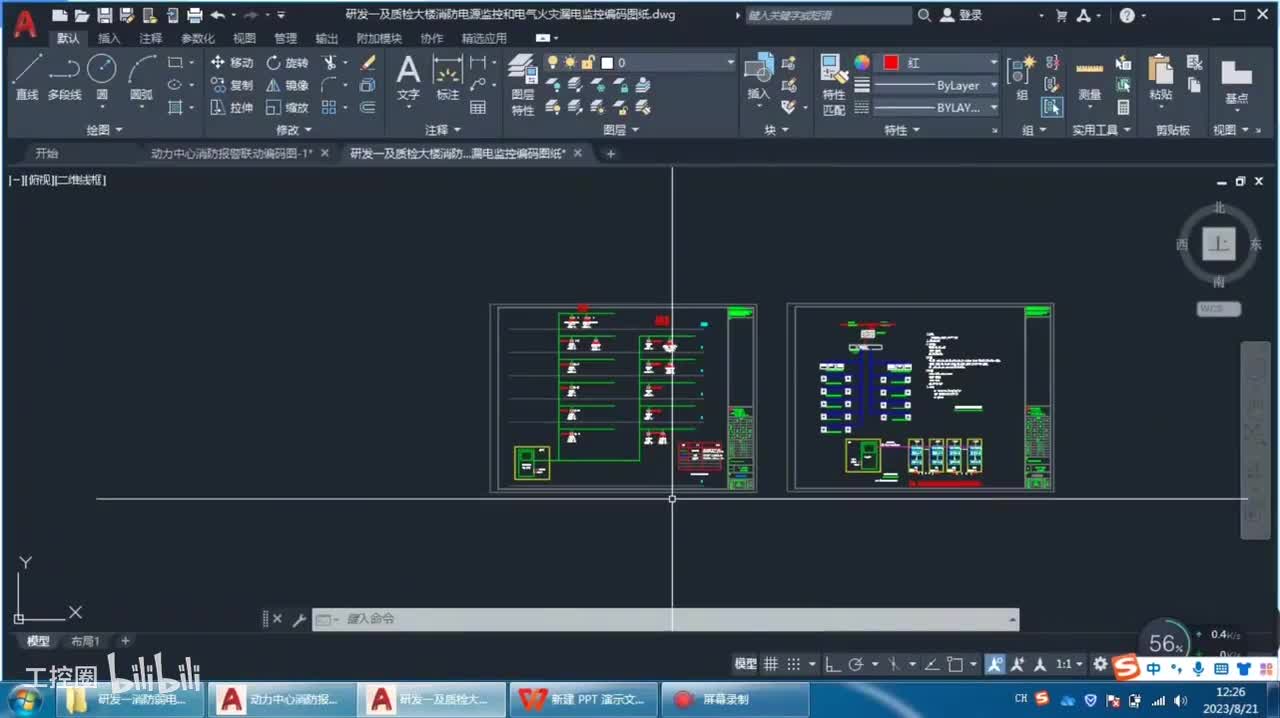
Task: Click Match Properties (特性匹配)
Action: (x=833, y=85)
